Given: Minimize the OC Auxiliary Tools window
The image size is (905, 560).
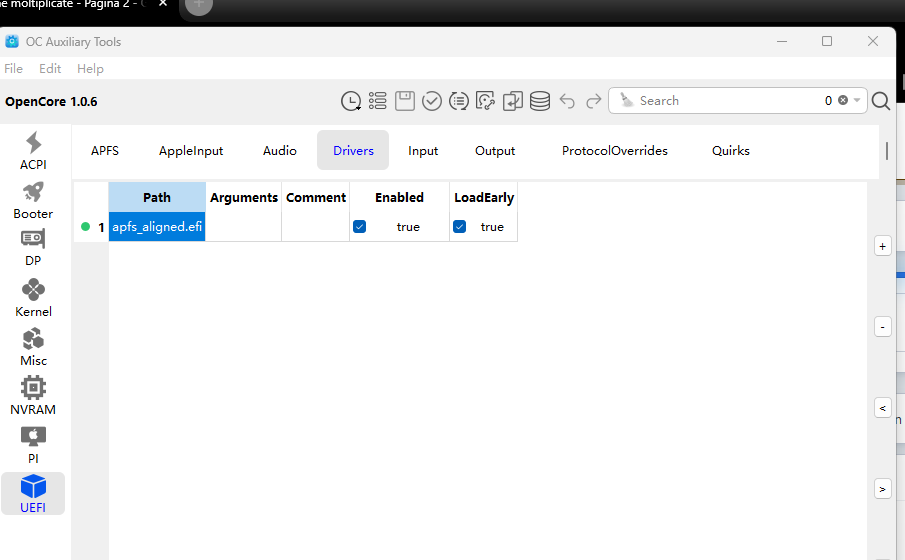Looking at the screenshot, I should [782, 42].
